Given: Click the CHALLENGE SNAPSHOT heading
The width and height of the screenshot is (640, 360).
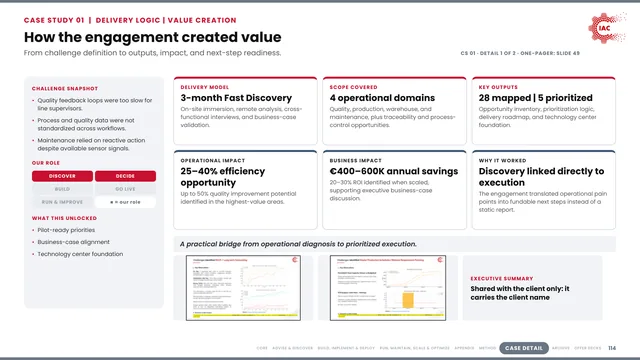Looking at the screenshot, I should tap(65, 89).
